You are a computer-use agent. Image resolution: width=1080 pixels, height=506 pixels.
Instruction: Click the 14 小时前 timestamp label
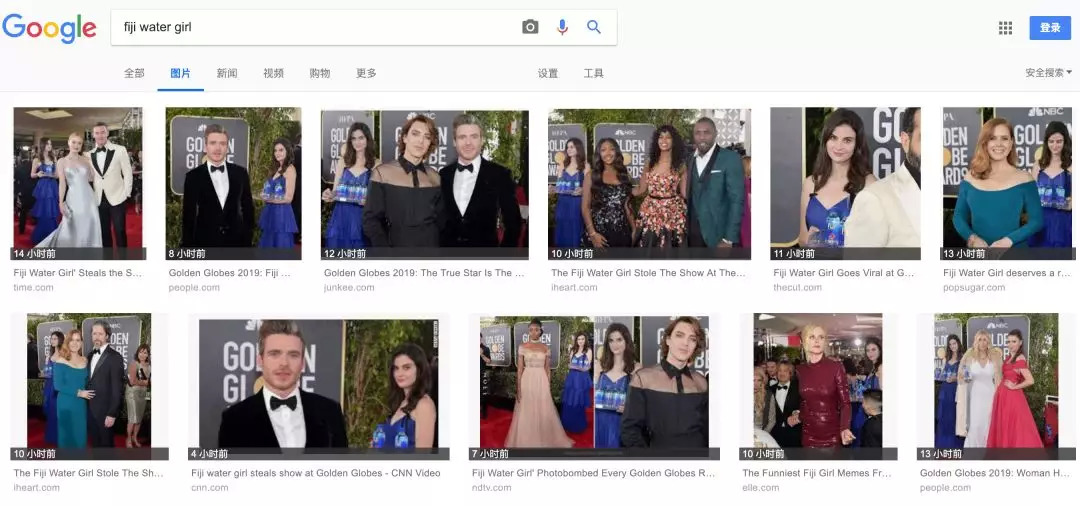pos(34,253)
